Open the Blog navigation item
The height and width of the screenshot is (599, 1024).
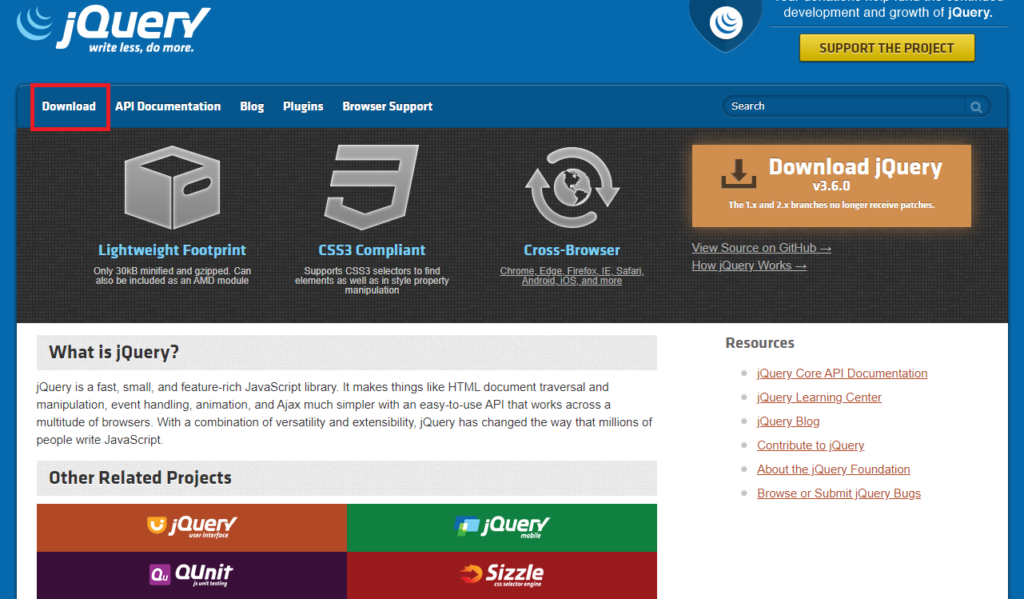[252, 107]
